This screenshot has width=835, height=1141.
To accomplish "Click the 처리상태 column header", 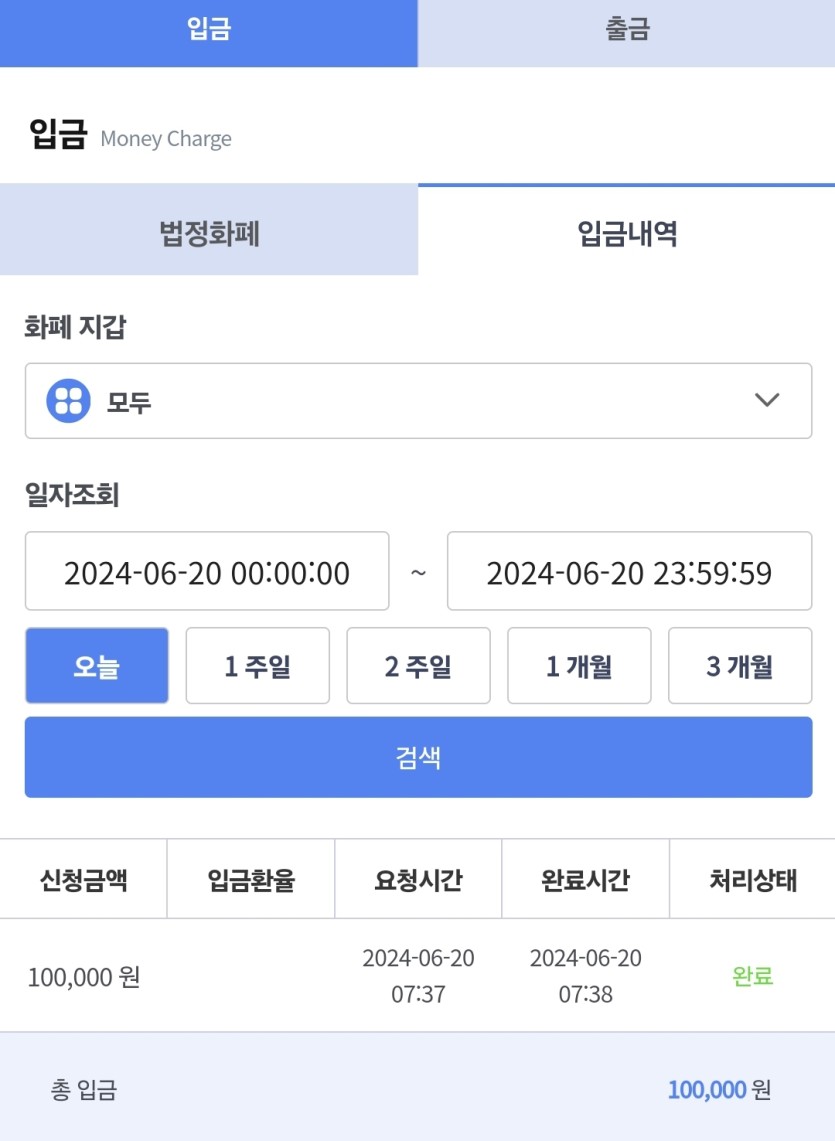I will click(x=753, y=880).
